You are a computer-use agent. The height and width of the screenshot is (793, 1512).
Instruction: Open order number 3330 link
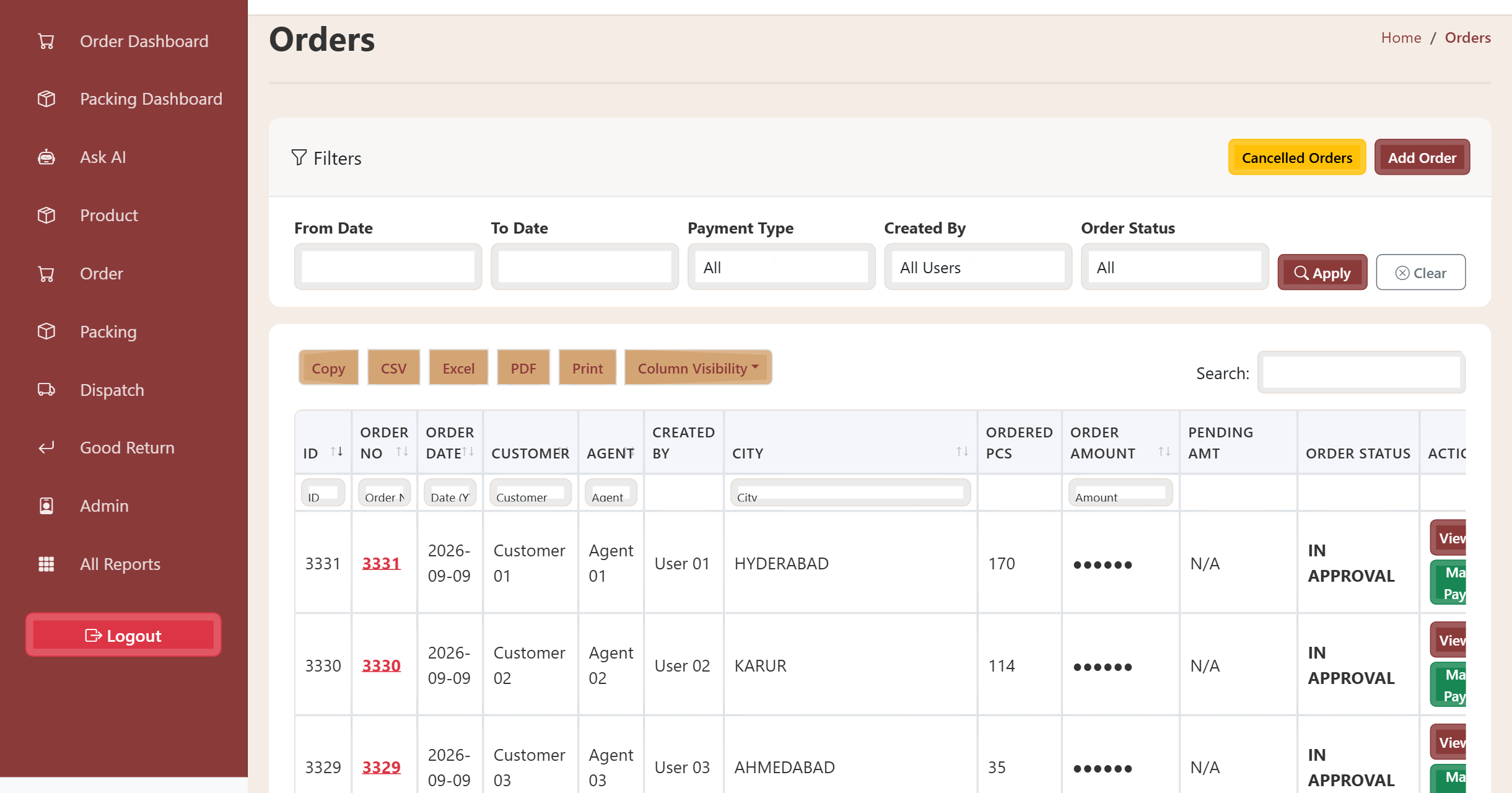381,665
